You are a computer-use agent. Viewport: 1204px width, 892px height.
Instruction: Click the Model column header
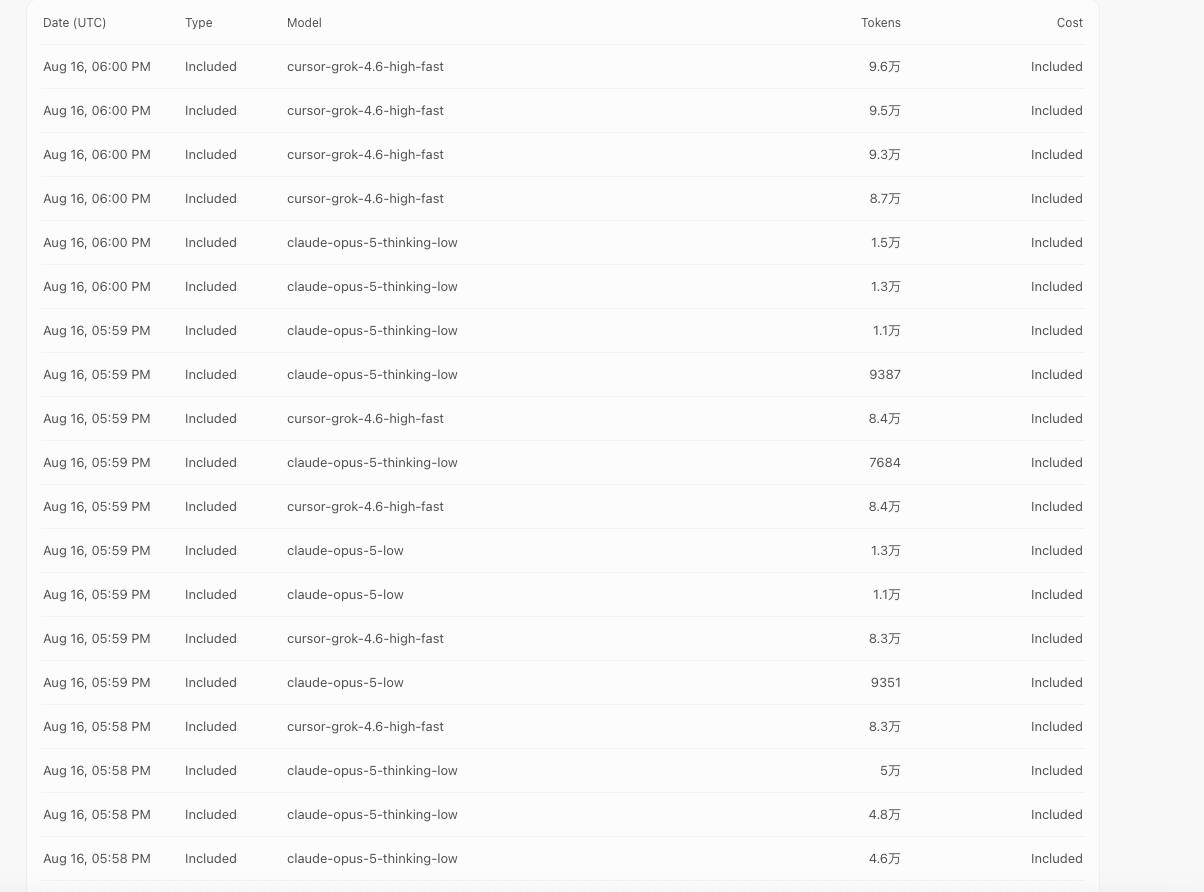coord(304,22)
